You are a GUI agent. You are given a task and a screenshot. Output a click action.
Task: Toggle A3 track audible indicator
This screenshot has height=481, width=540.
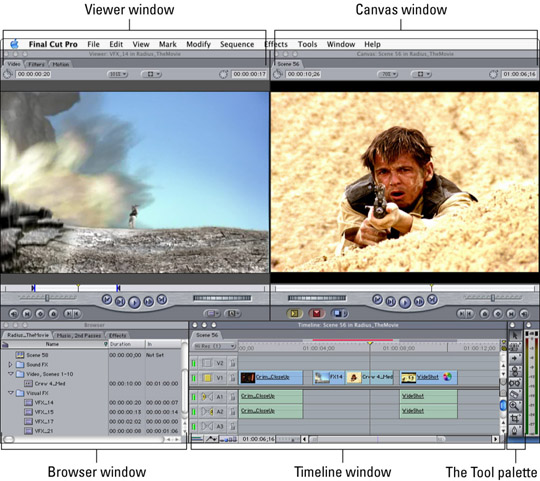pos(194,426)
